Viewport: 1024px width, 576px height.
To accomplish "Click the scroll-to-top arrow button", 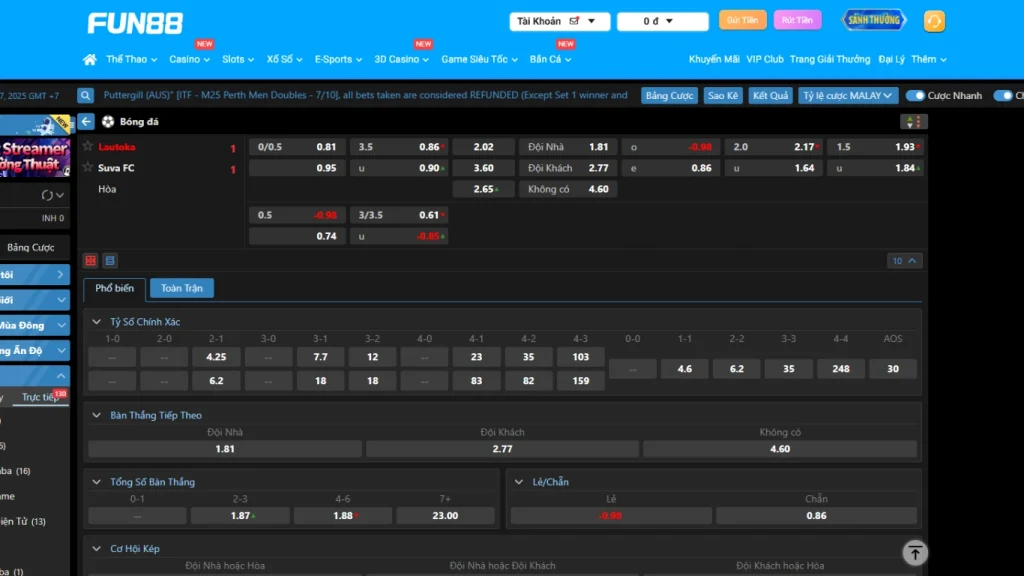I will point(914,552).
